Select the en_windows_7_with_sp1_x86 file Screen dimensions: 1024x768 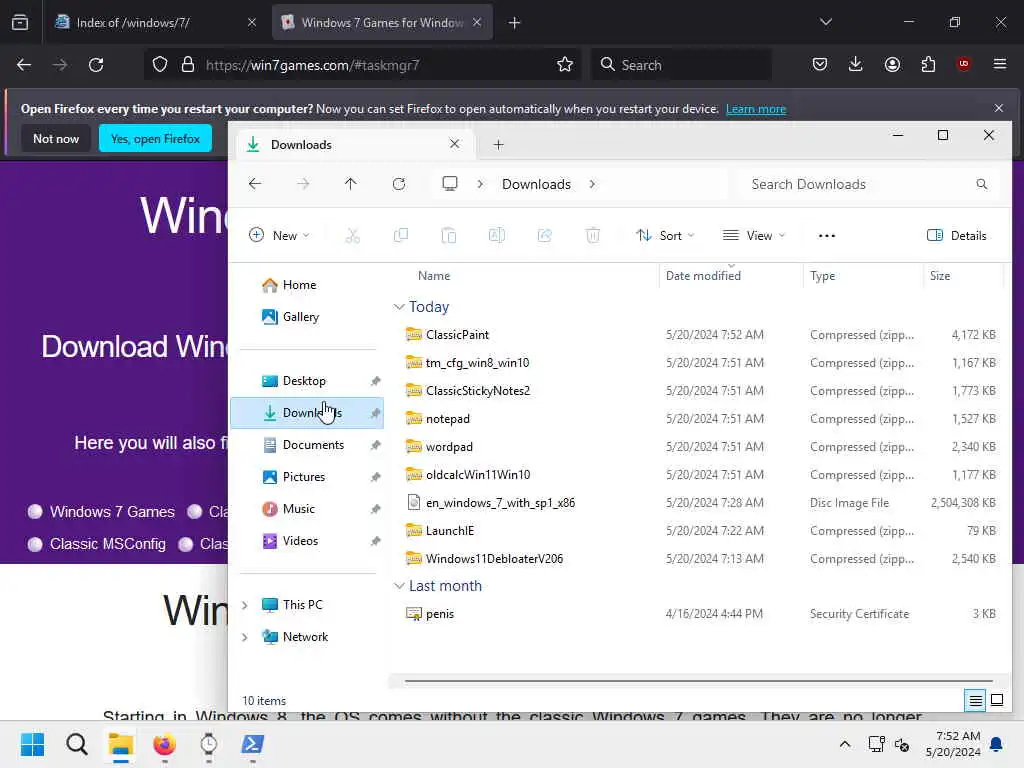(500, 503)
